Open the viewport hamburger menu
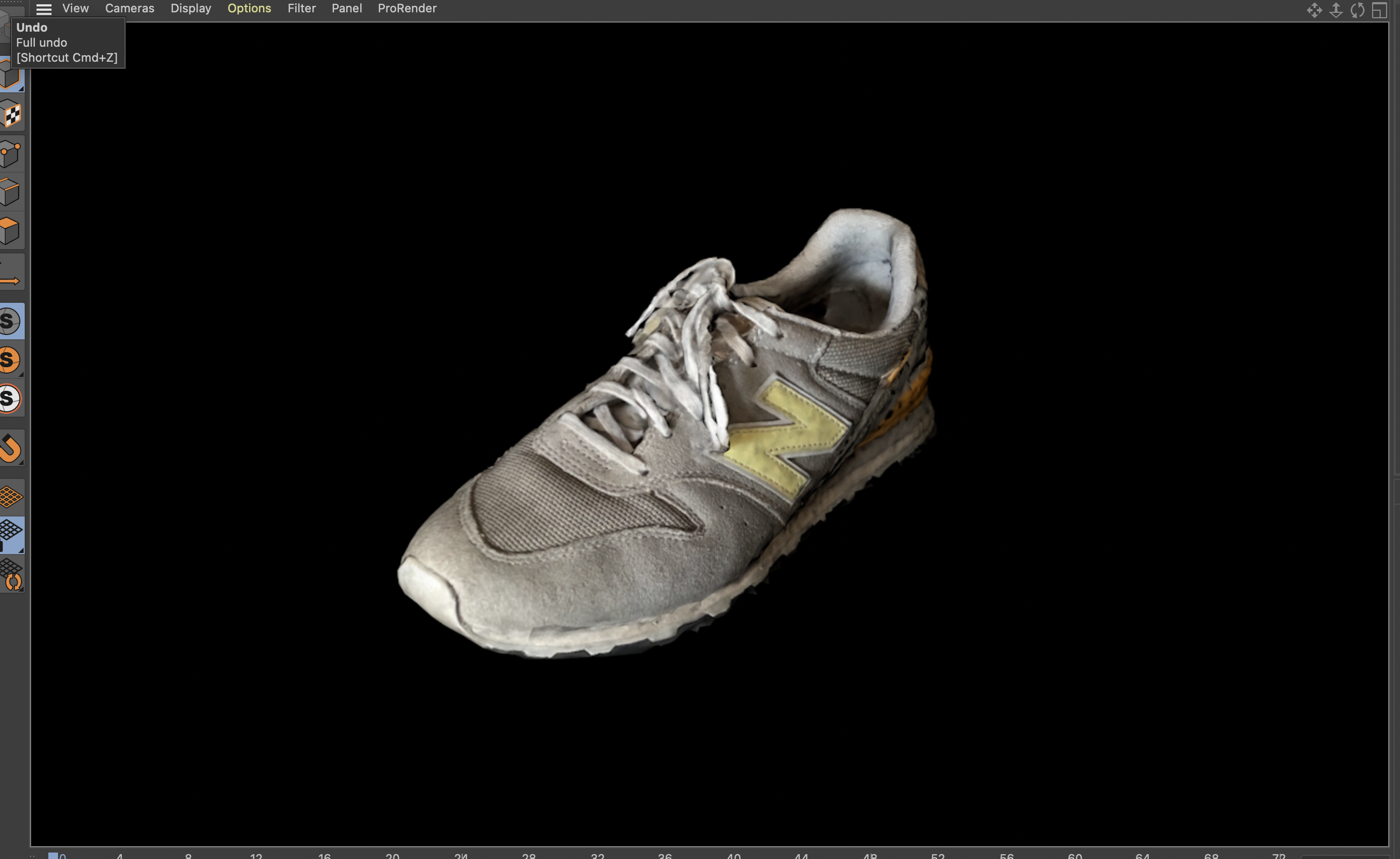1400x859 pixels. click(x=44, y=9)
